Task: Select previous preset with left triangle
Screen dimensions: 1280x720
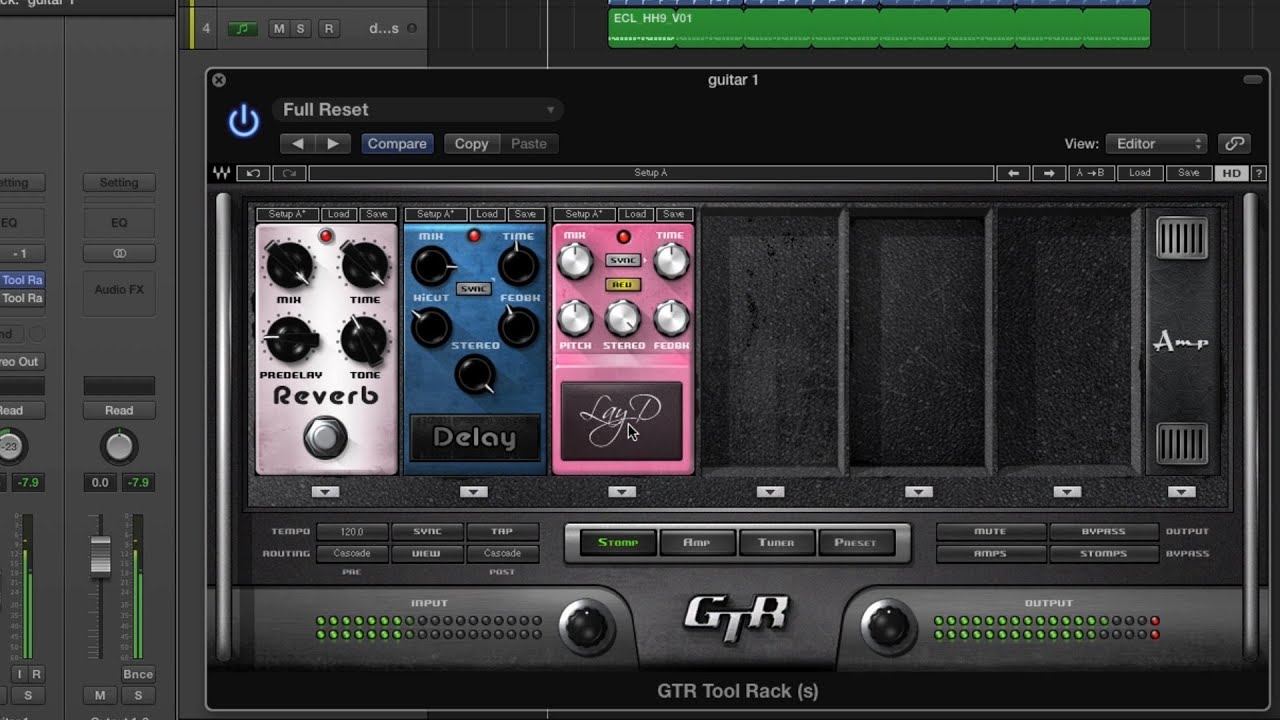Action: [297, 144]
